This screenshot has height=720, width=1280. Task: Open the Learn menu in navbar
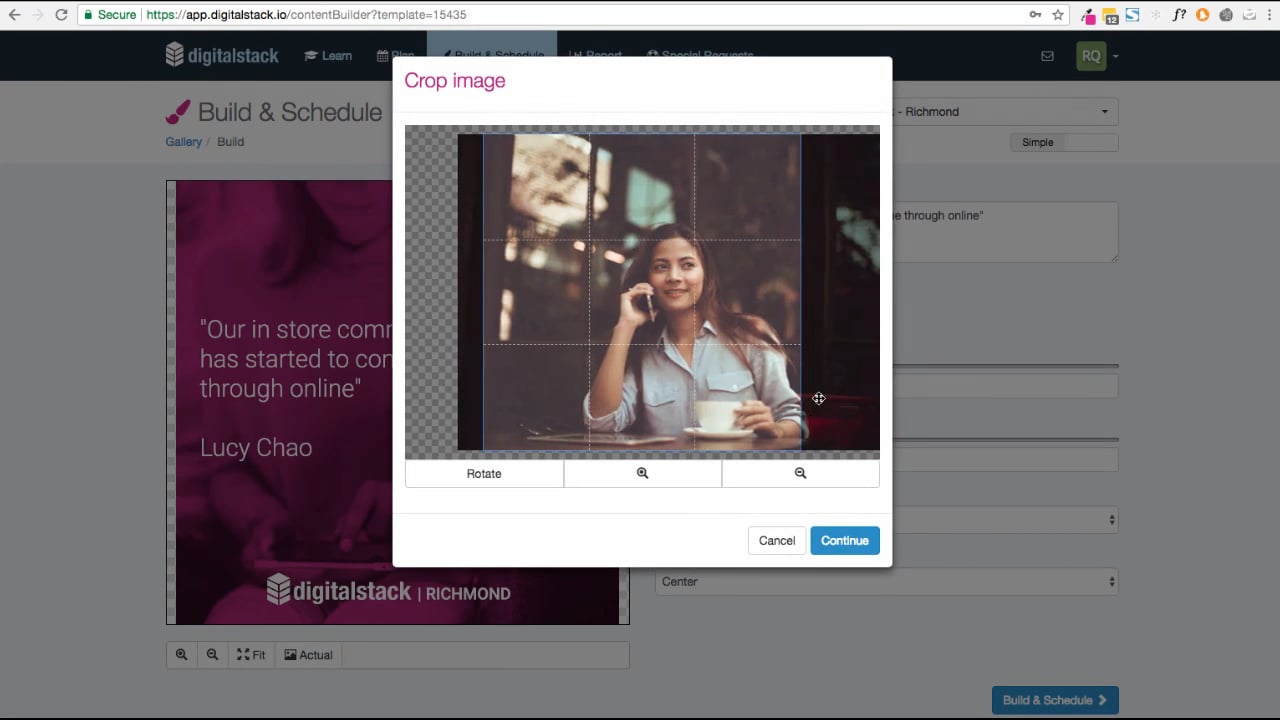pyautogui.click(x=328, y=56)
